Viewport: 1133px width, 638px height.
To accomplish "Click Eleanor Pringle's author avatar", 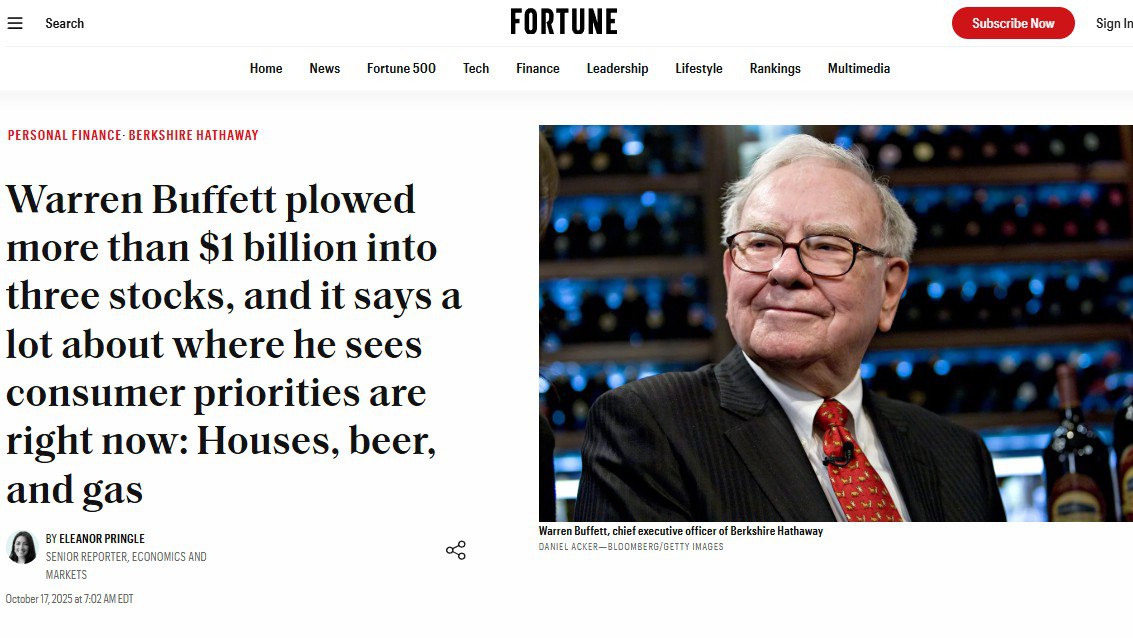I will pyautogui.click(x=21, y=547).
